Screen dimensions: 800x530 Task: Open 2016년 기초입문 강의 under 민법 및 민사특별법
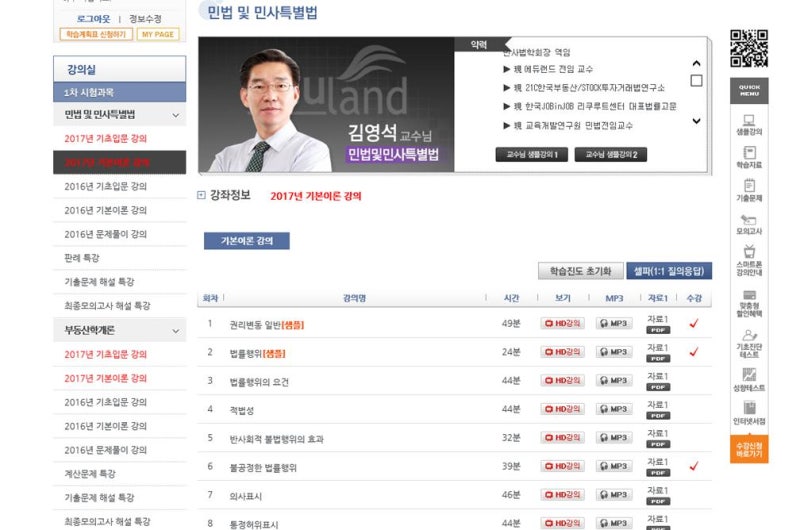point(106,187)
